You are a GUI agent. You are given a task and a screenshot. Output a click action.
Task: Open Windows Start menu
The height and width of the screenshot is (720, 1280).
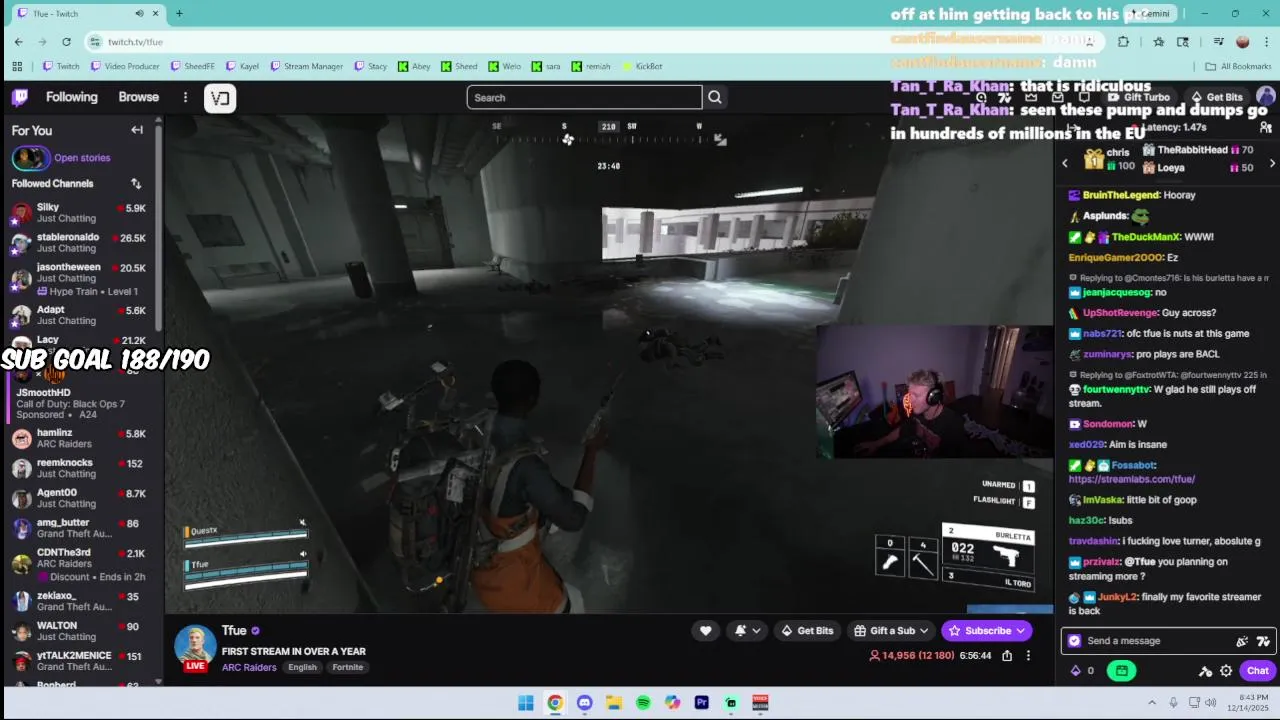(x=526, y=703)
